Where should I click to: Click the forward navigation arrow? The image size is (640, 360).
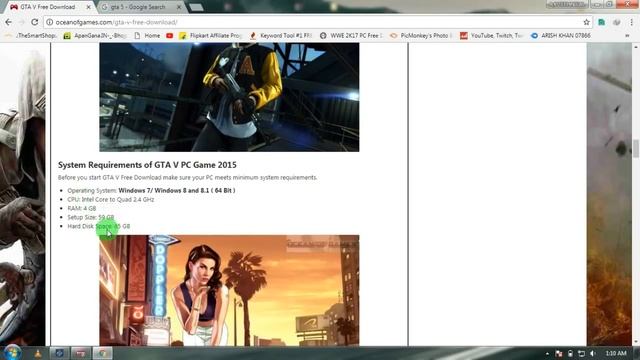point(21,22)
